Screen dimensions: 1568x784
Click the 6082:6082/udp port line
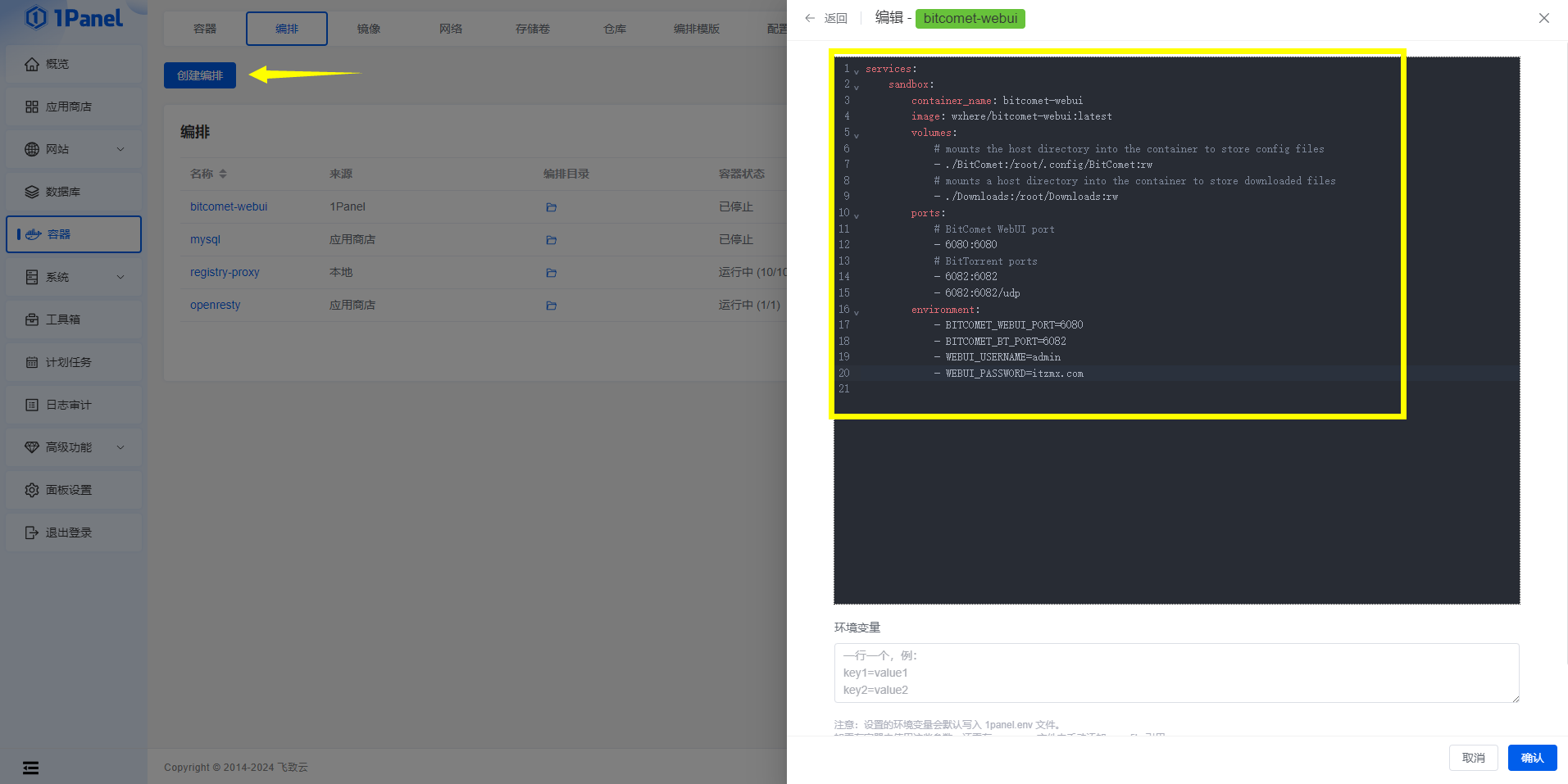[x=977, y=293]
